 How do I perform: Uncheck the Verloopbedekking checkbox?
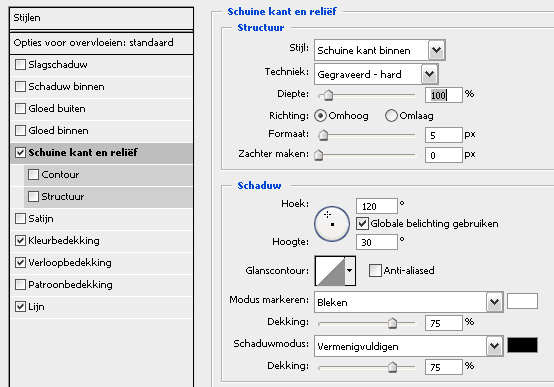pyautogui.click(x=20, y=263)
